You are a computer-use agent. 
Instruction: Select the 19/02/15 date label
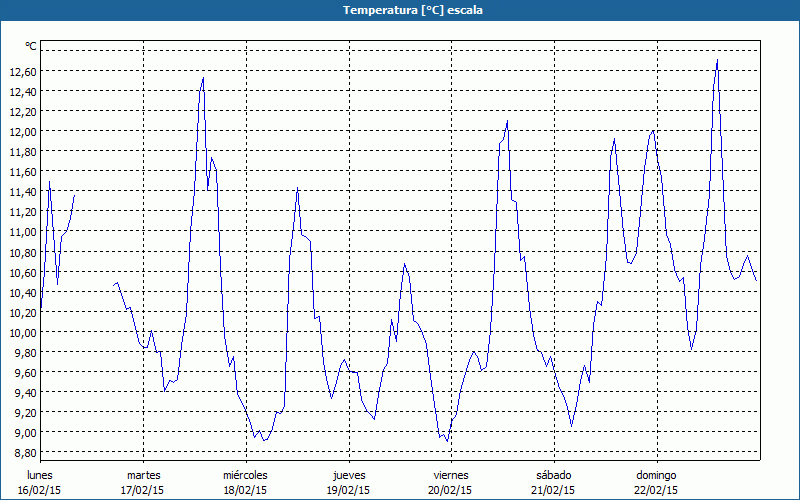(x=348, y=490)
